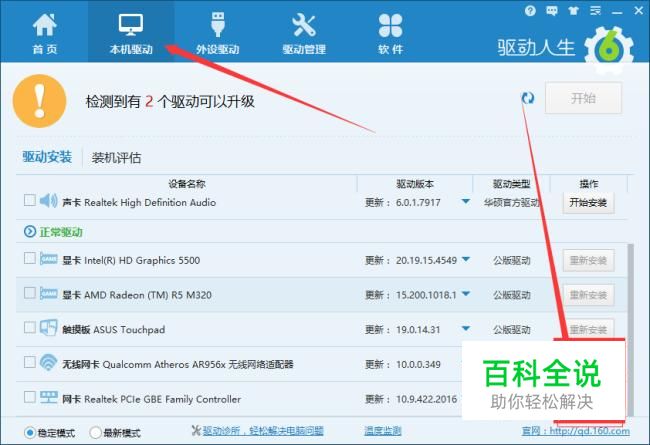Click the refresh rescan arrows icon

click(x=528, y=98)
